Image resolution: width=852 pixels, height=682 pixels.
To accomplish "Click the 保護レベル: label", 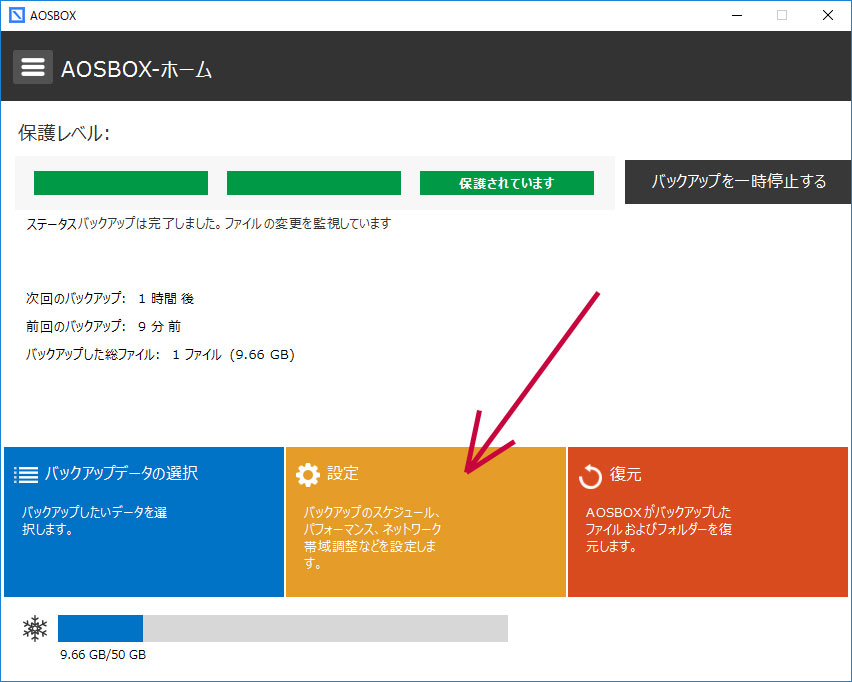I will coord(64,133).
